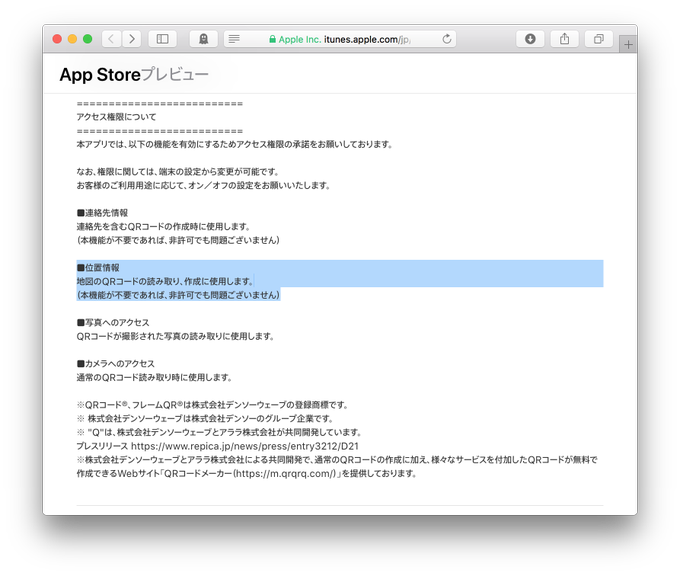Click the アクセス権限について heading text

click(116, 117)
